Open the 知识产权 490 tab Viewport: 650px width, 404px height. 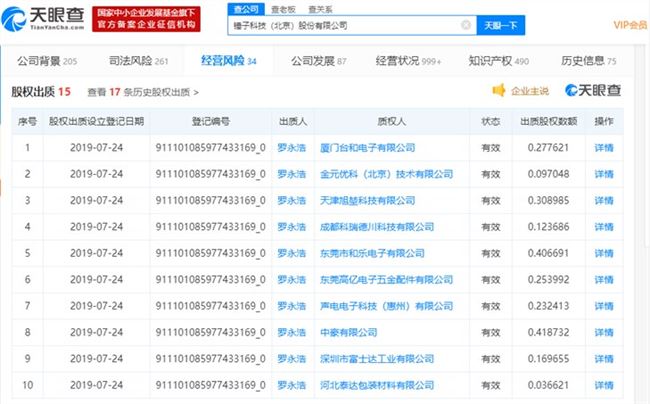click(499, 61)
